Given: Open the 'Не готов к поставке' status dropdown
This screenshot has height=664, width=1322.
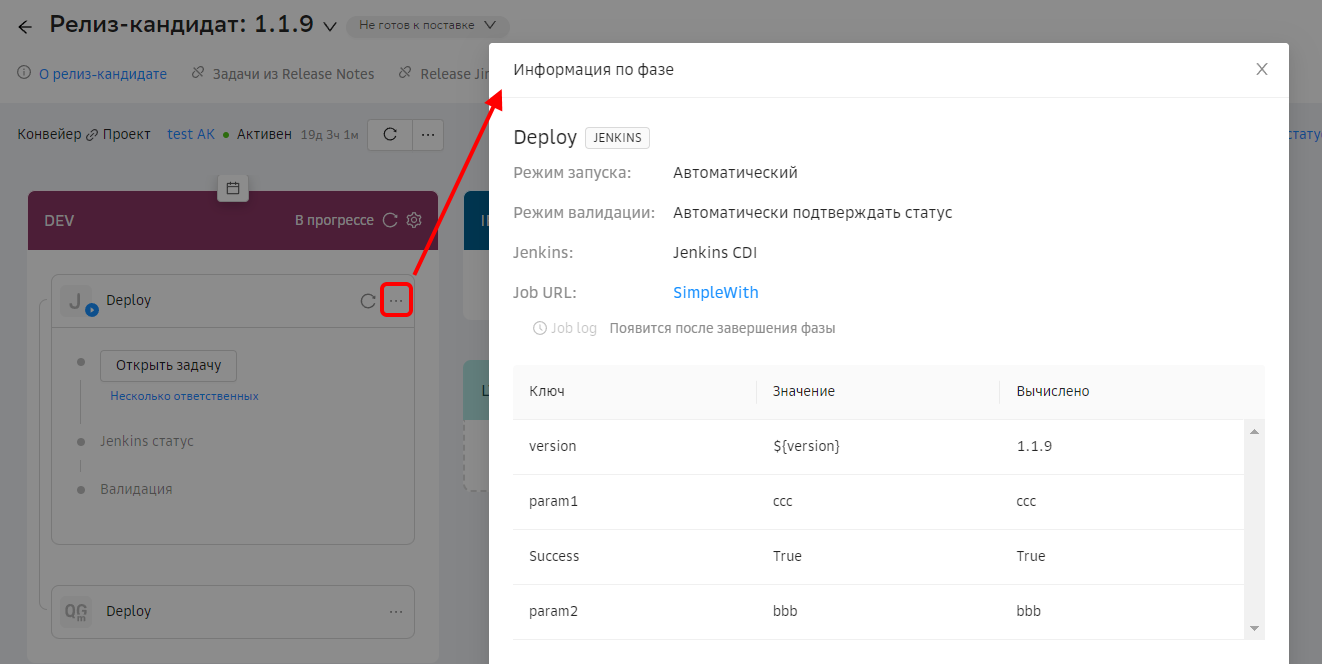Looking at the screenshot, I should click(x=427, y=25).
